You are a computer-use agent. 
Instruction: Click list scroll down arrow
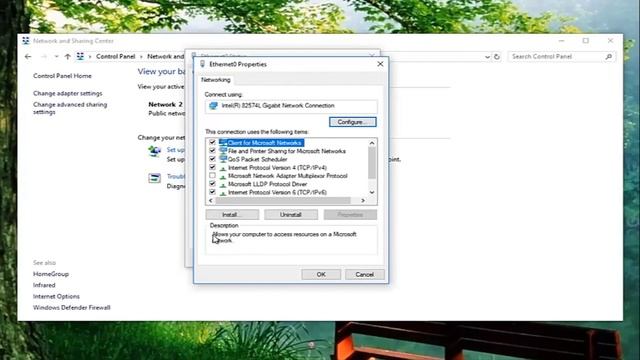(372, 192)
